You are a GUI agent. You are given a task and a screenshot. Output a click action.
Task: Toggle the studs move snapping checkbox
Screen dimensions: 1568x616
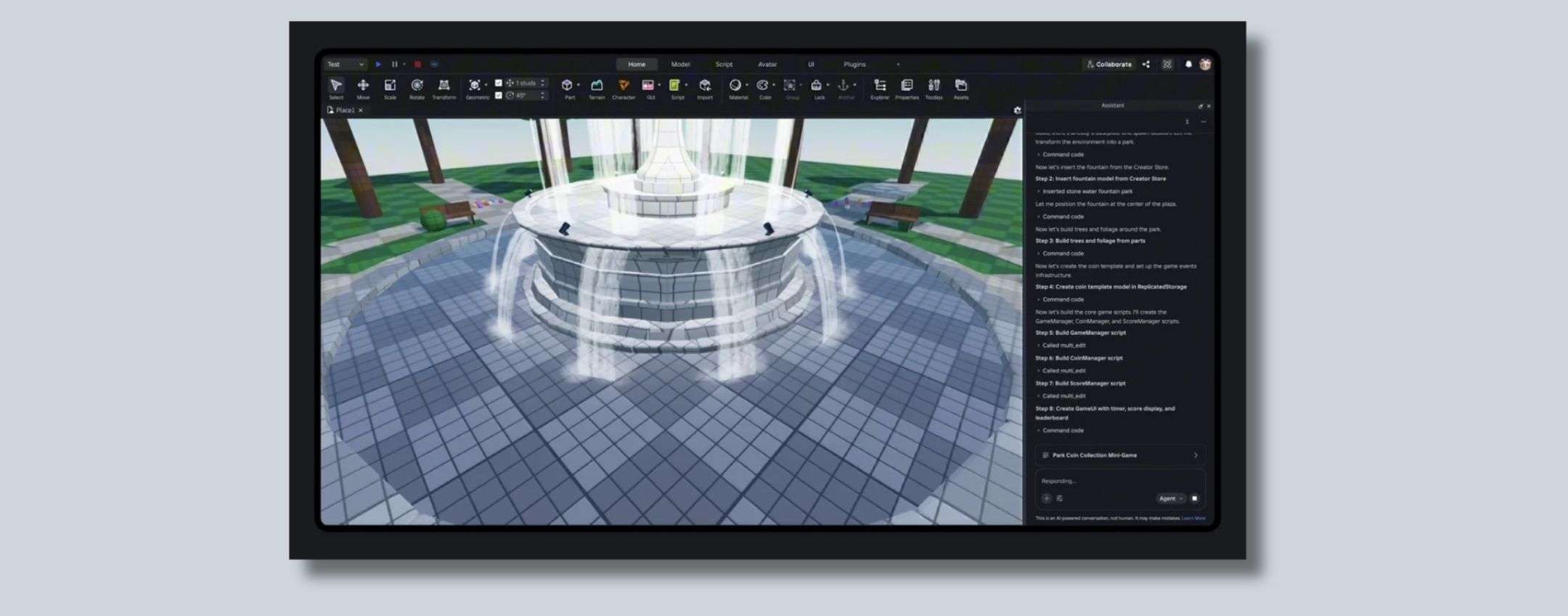(498, 83)
